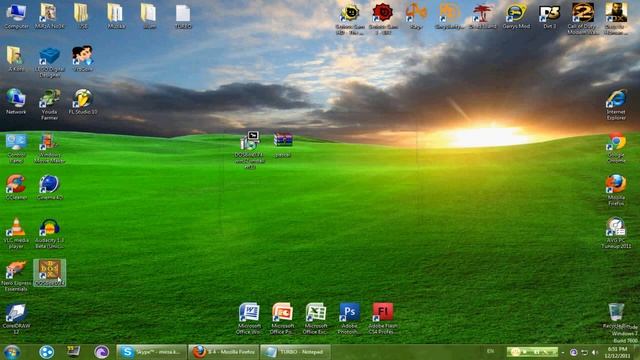
Task: Open Mozilla Firefox desktop shortcut
Action: point(616,191)
